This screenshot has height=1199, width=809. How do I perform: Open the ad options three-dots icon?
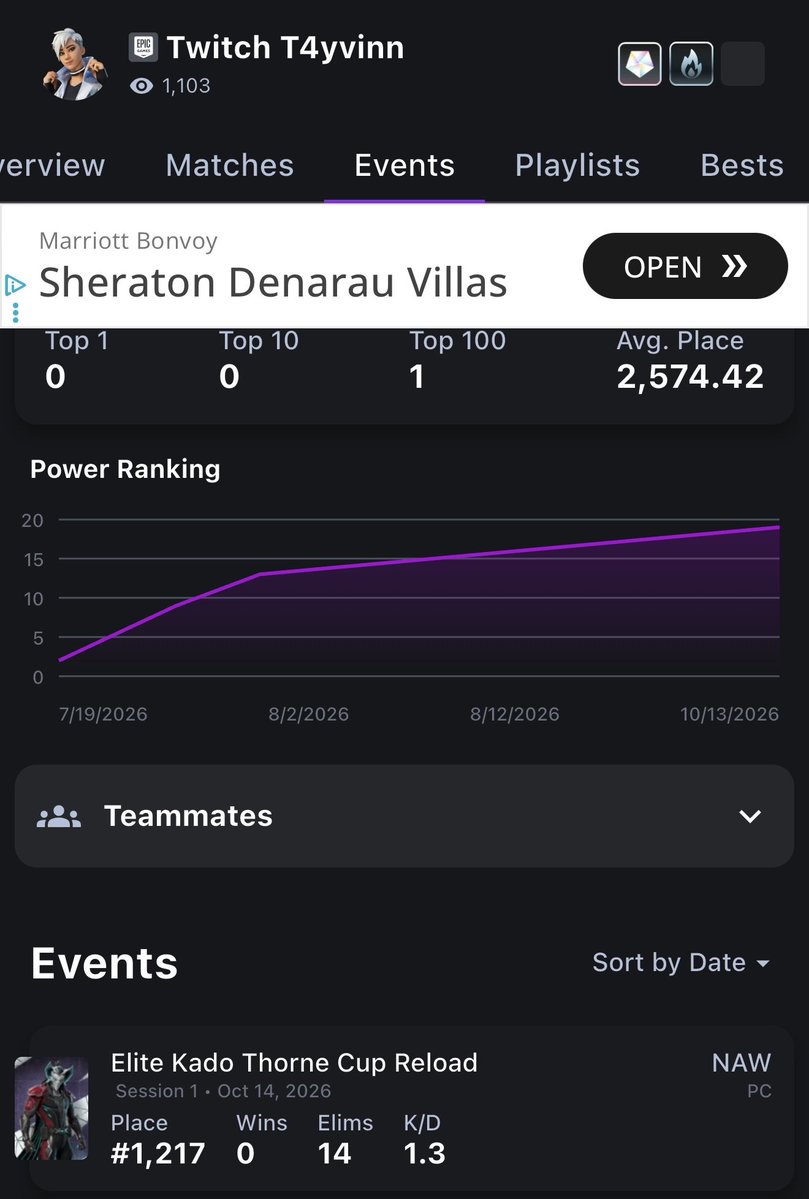coord(15,313)
